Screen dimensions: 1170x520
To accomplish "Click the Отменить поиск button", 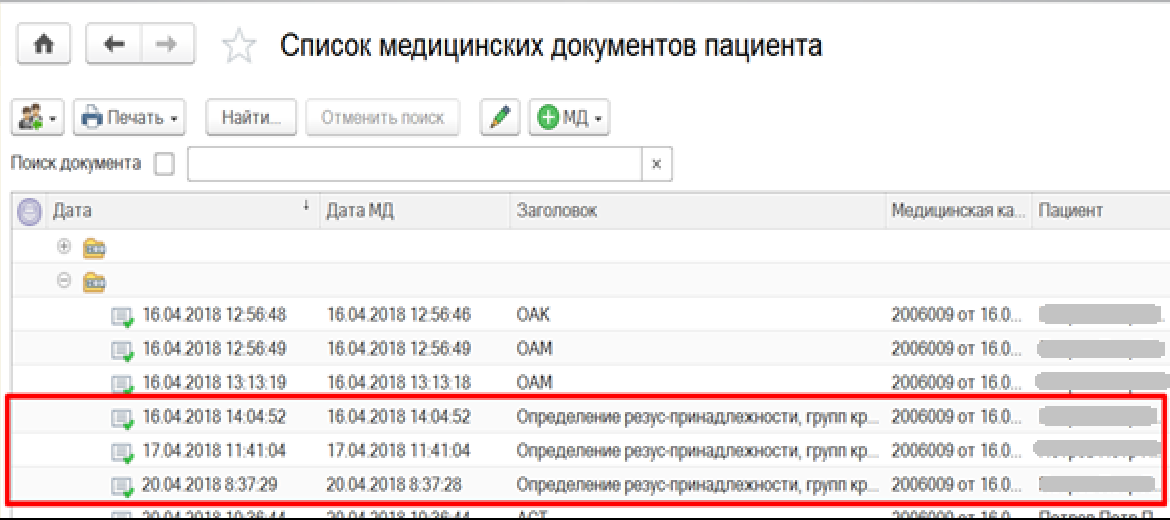I will [x=382, y=118].
